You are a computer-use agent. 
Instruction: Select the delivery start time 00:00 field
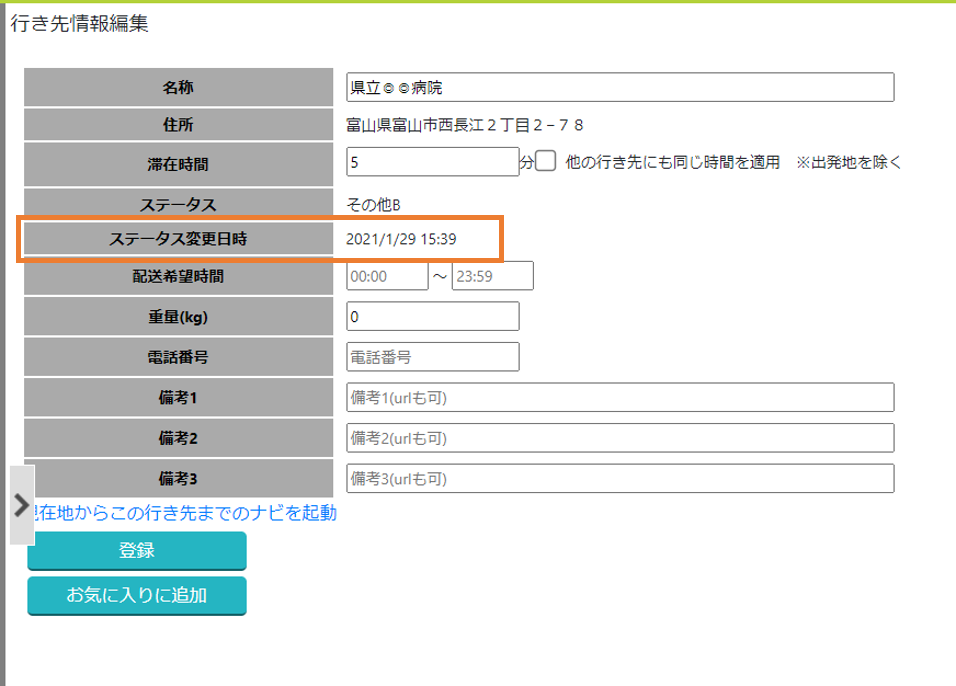tap(387, 276)
